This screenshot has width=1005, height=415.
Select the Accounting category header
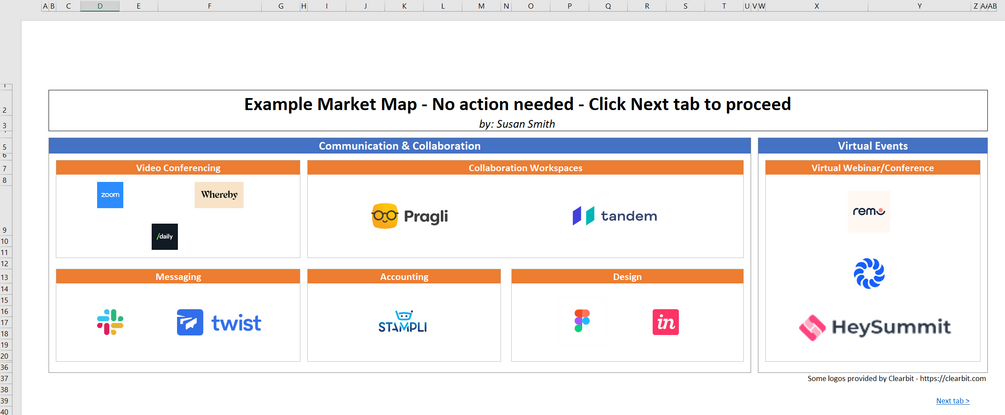(x=404, y=276)
